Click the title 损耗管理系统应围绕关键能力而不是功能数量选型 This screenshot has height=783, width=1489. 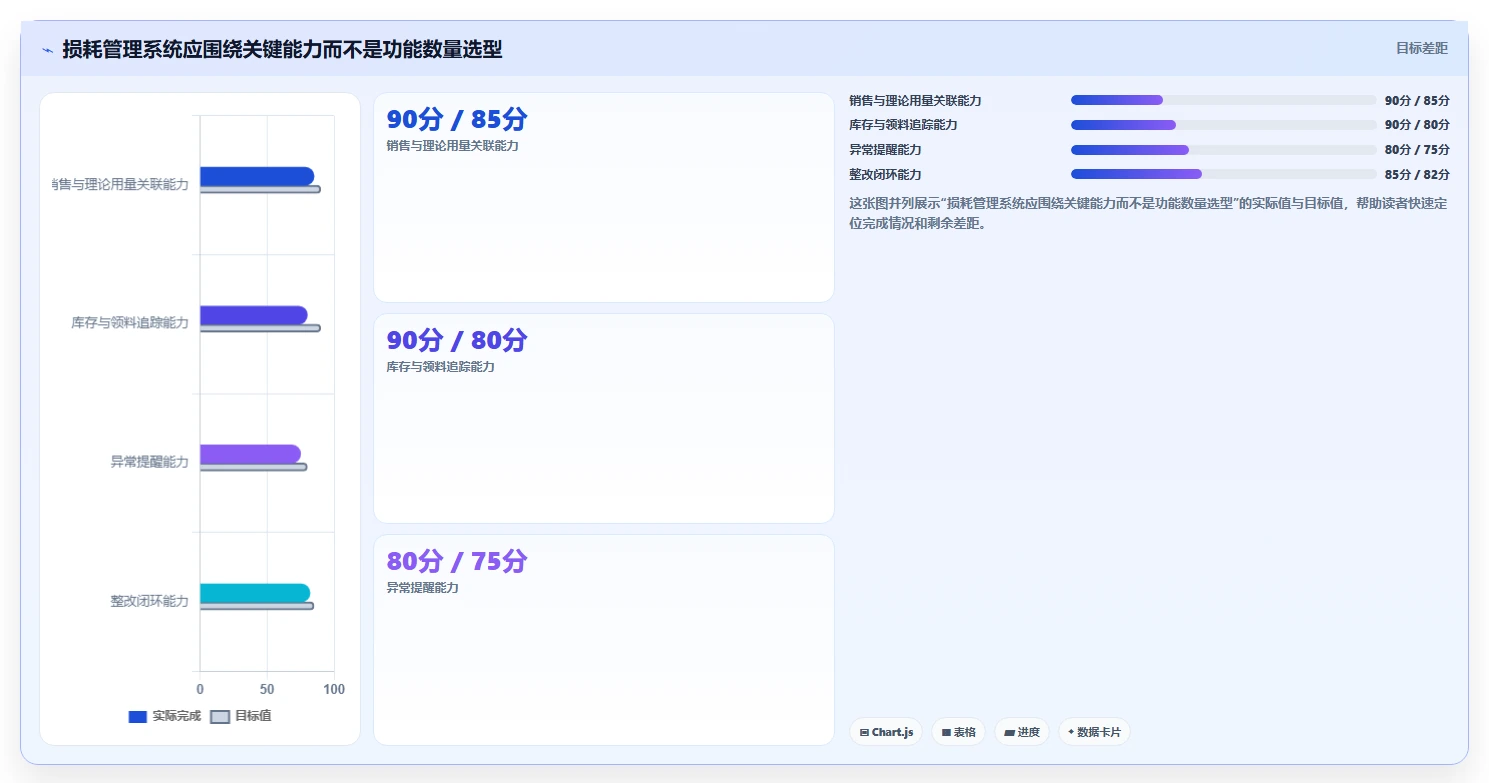pyautogui.click(x=282, y=50)
